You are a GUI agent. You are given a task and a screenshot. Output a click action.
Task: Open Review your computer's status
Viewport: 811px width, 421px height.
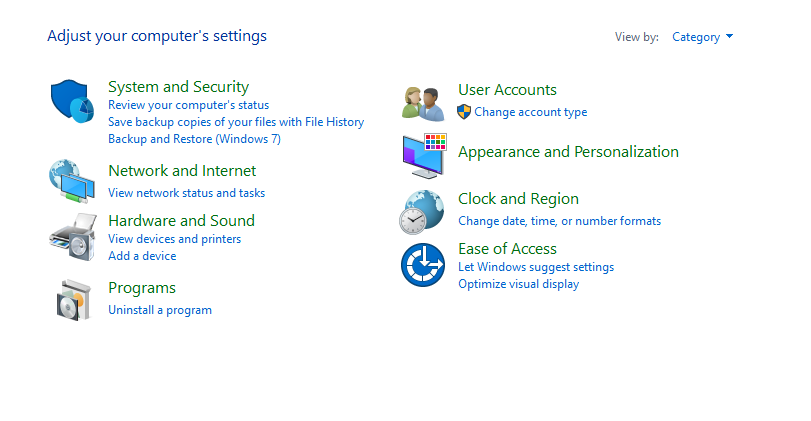click(188, 105)
